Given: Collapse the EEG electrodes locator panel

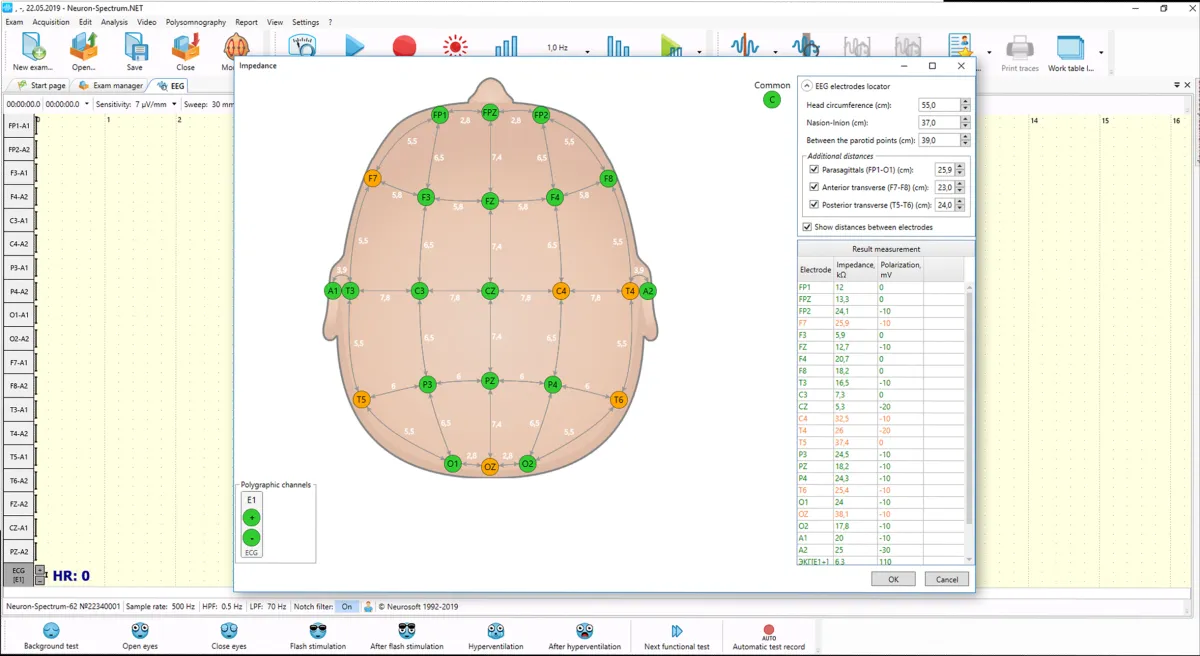Looking at the screenshot, I should 807,86.
